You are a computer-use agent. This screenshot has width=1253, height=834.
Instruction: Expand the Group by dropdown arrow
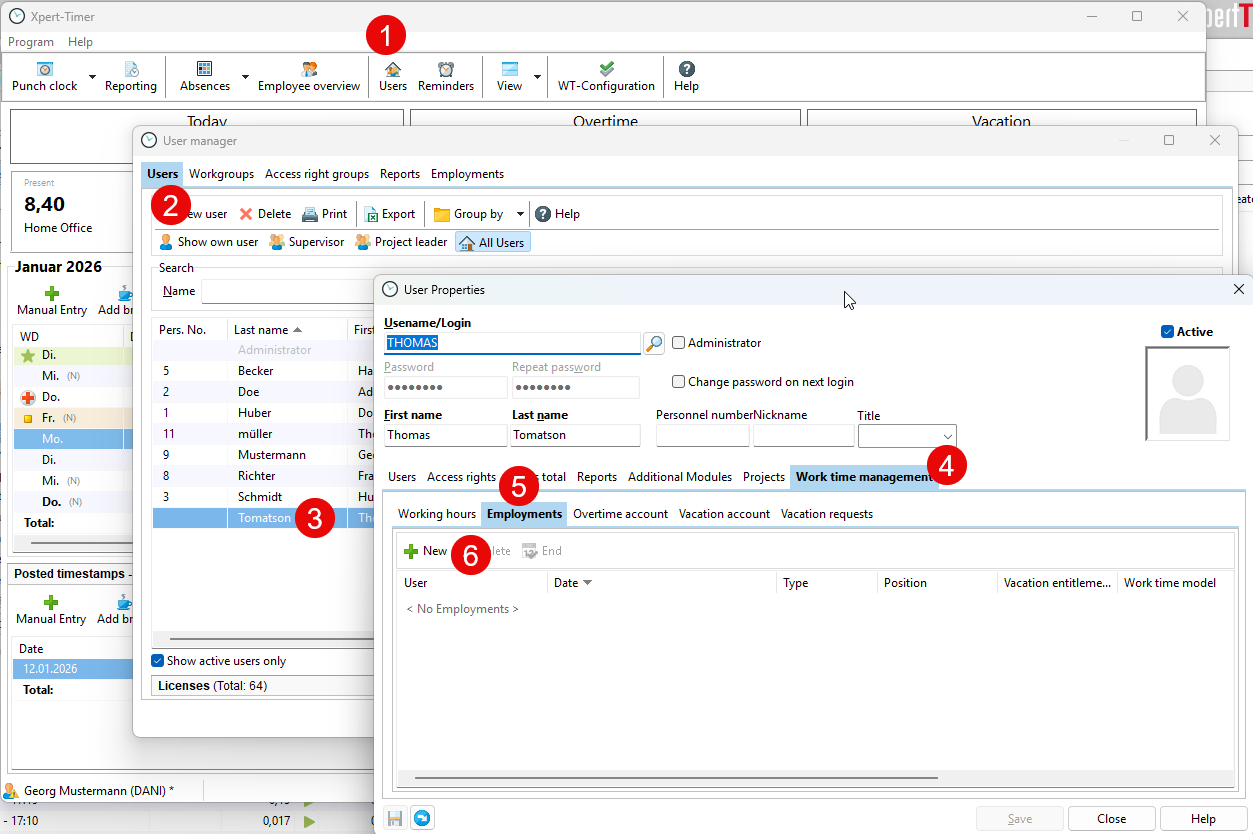[x=520, y=214]
